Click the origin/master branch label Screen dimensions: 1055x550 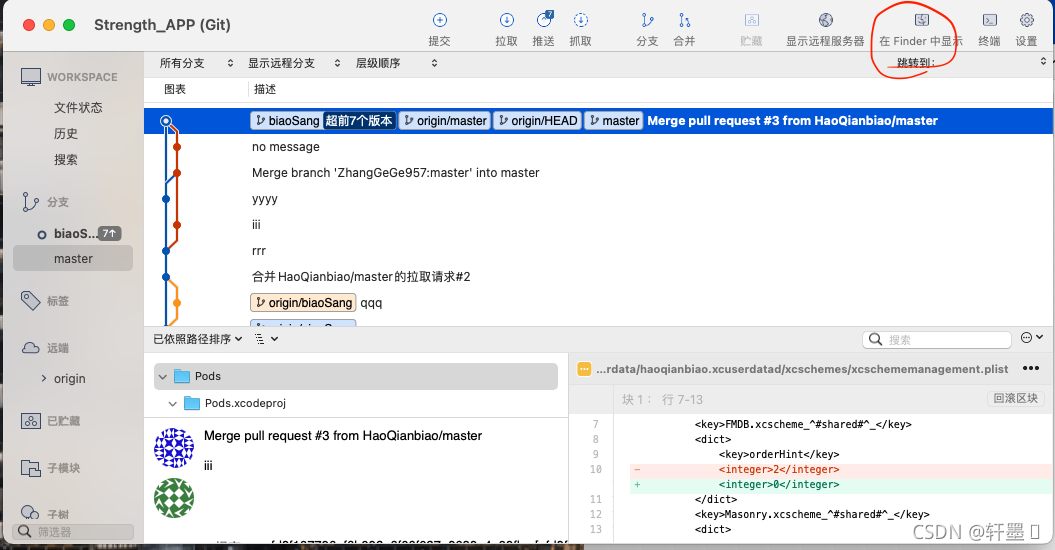[444, 121]
